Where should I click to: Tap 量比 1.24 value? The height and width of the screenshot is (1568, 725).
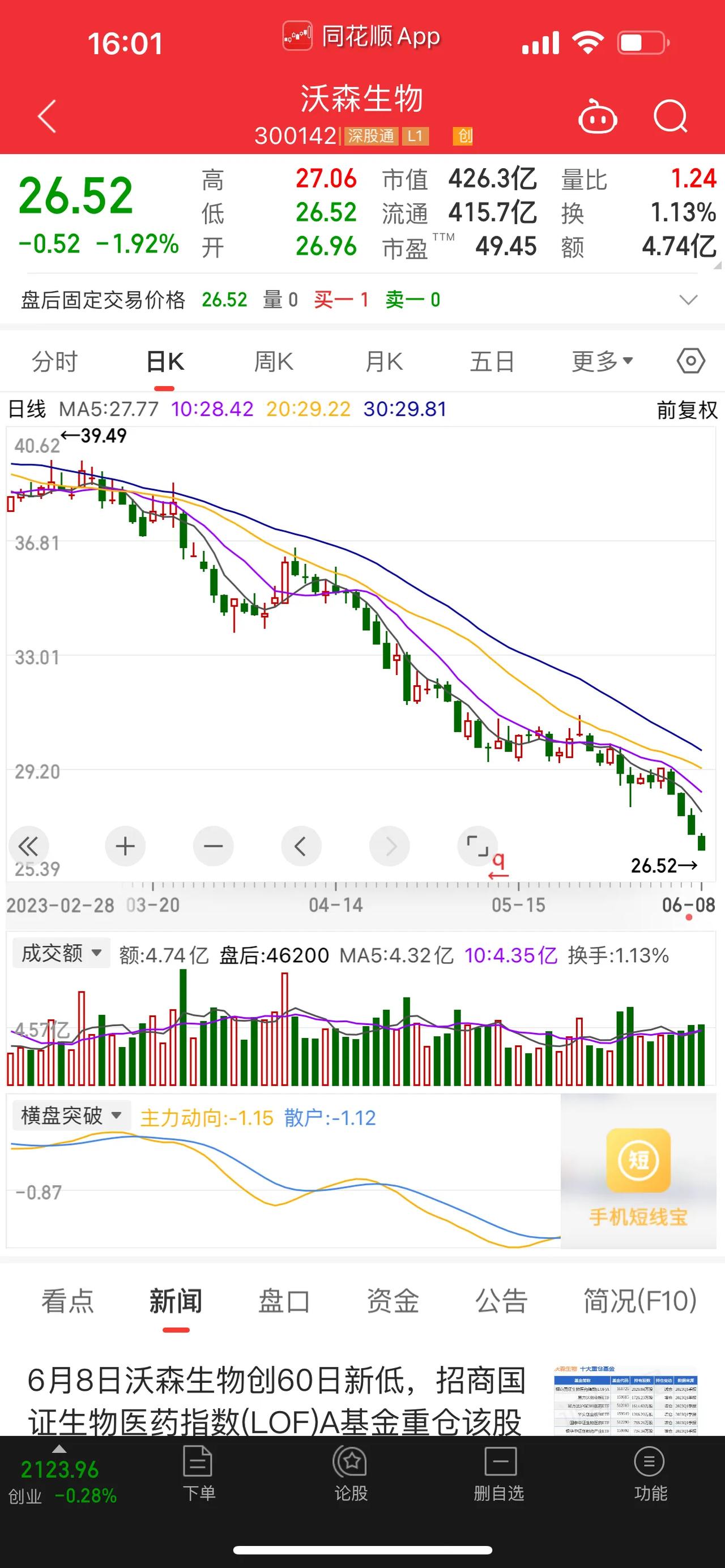tap(694, 178)
